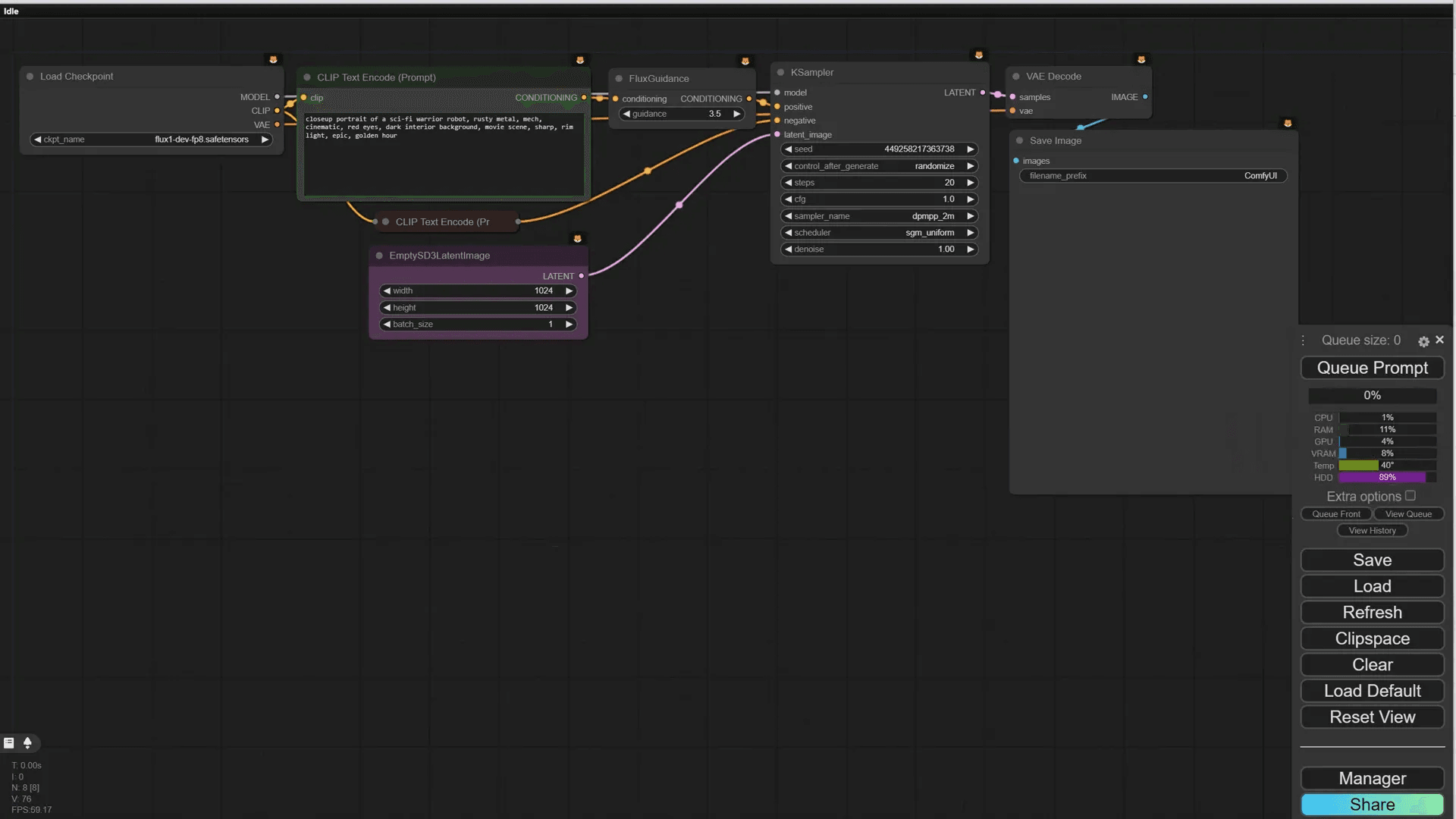This screenshot has width=1456, height=819.
Task: Collapse the KSampler node via its title circle
Action: 781,72
